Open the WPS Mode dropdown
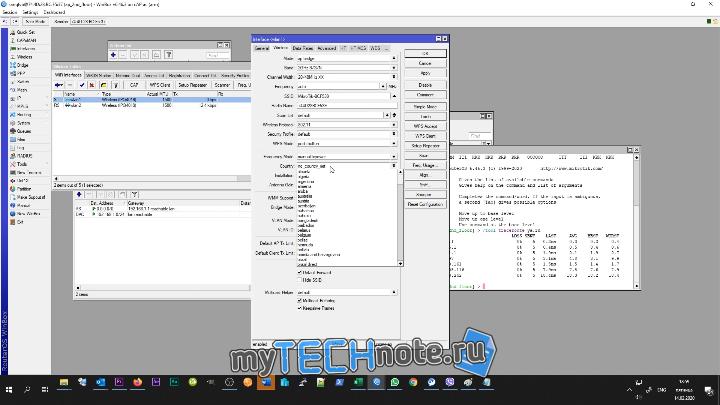The image size is (720, 405). point(394,143)
